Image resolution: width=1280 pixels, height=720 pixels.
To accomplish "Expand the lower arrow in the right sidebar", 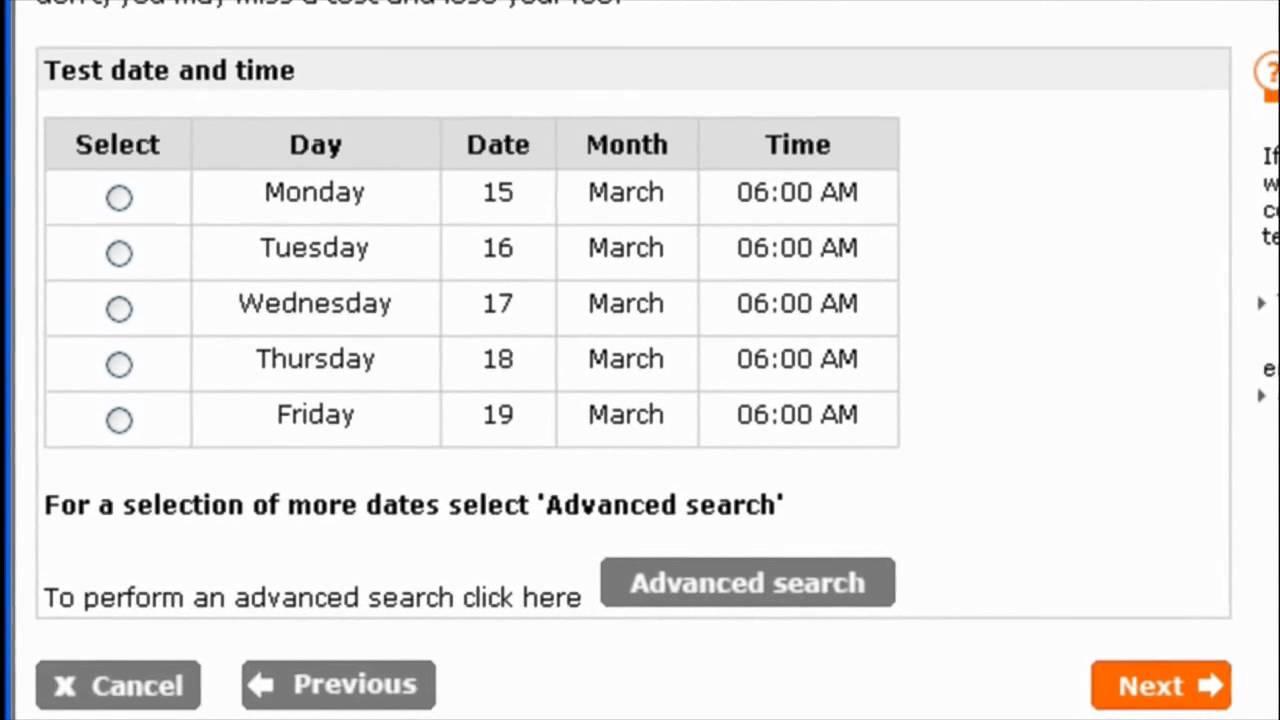I will tap(1262, 396).
